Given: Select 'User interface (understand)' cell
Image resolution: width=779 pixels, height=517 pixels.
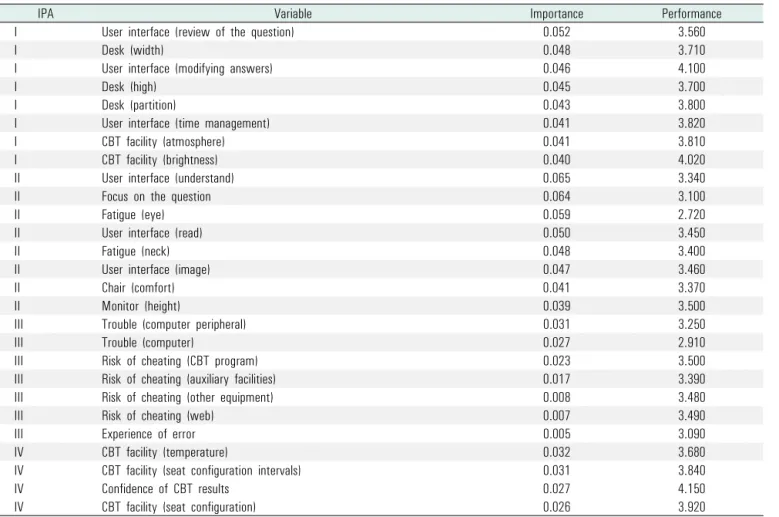Looking at the screenshot, I should click(167, 178).
